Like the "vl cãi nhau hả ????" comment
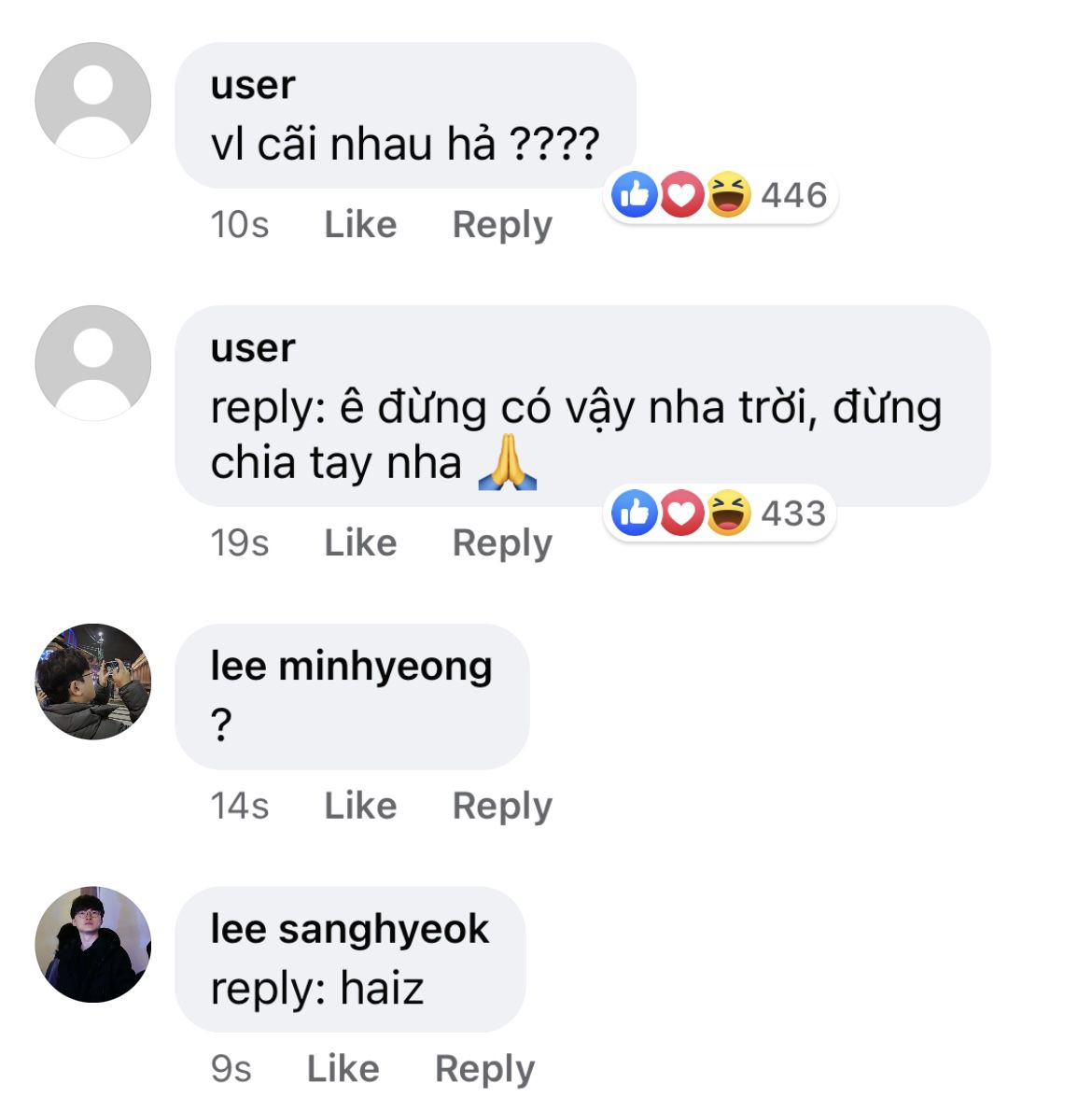Image resolution: width=1092 pixels, height=1111 pixels. [x=360, y=225]
